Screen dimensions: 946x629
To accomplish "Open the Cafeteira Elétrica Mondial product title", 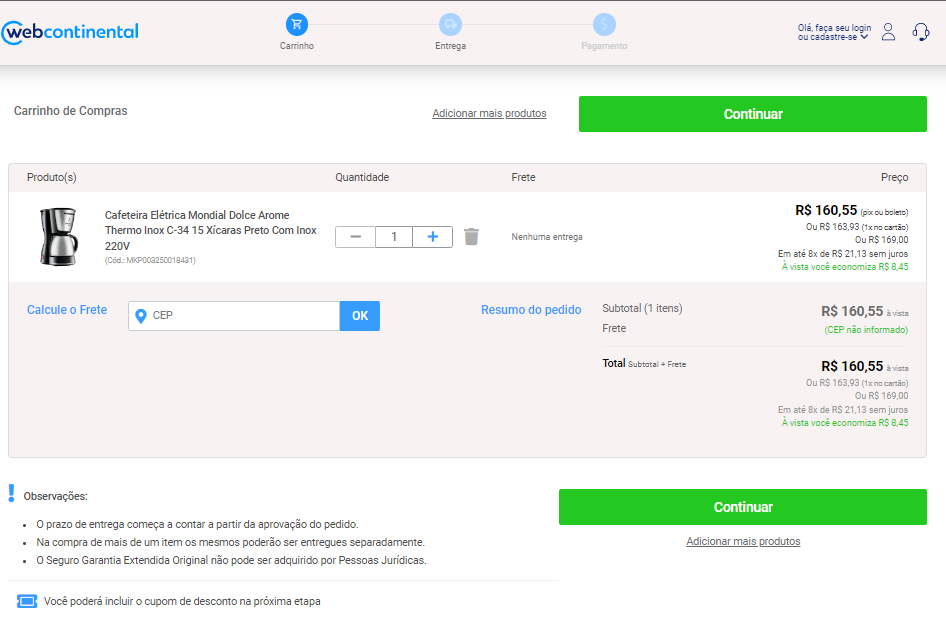I will 211,230.
